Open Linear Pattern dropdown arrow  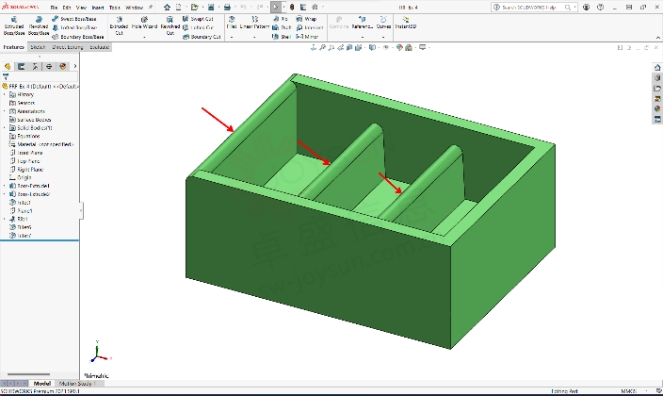(x=255, y=37)
